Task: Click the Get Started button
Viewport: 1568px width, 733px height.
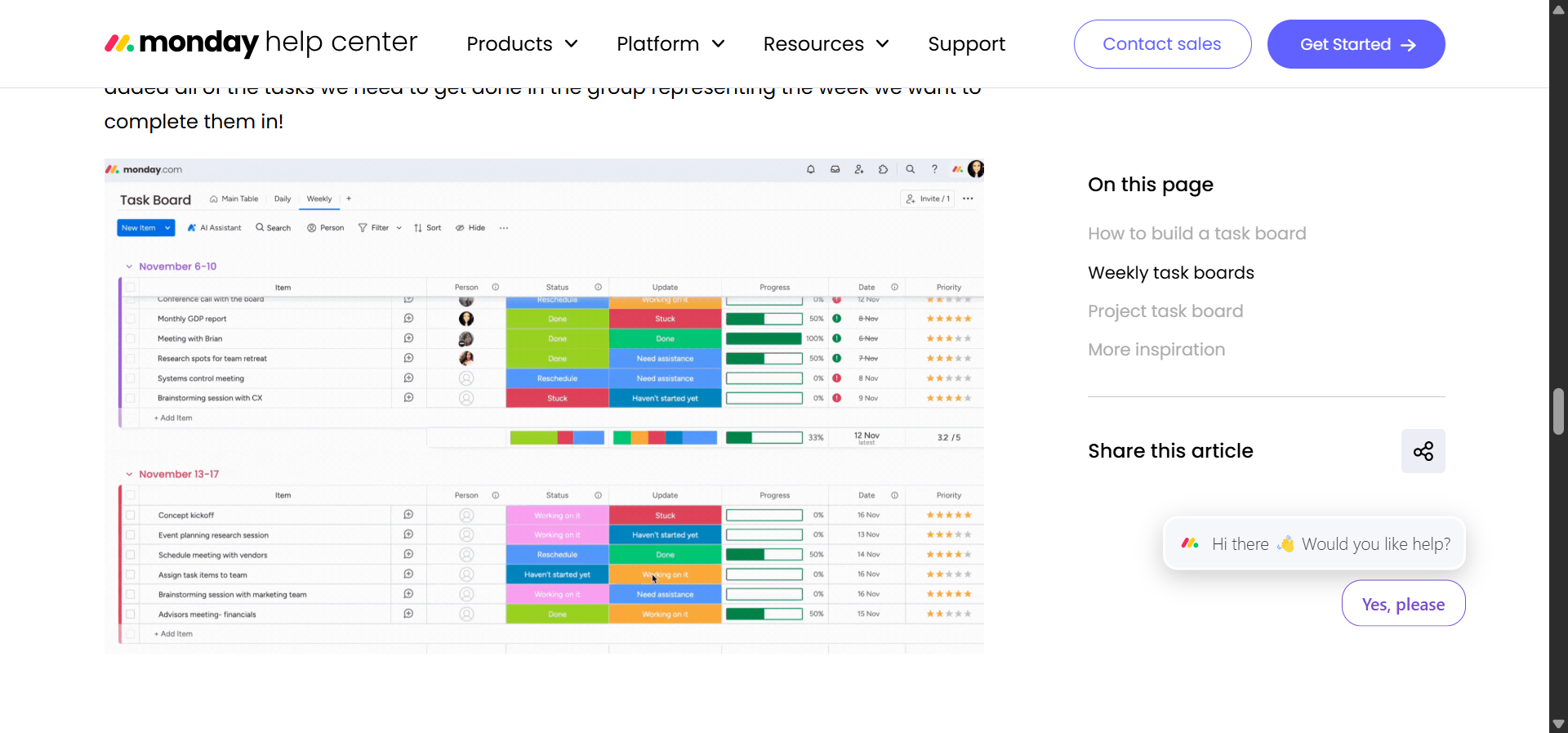Action: coord(1356,44)
